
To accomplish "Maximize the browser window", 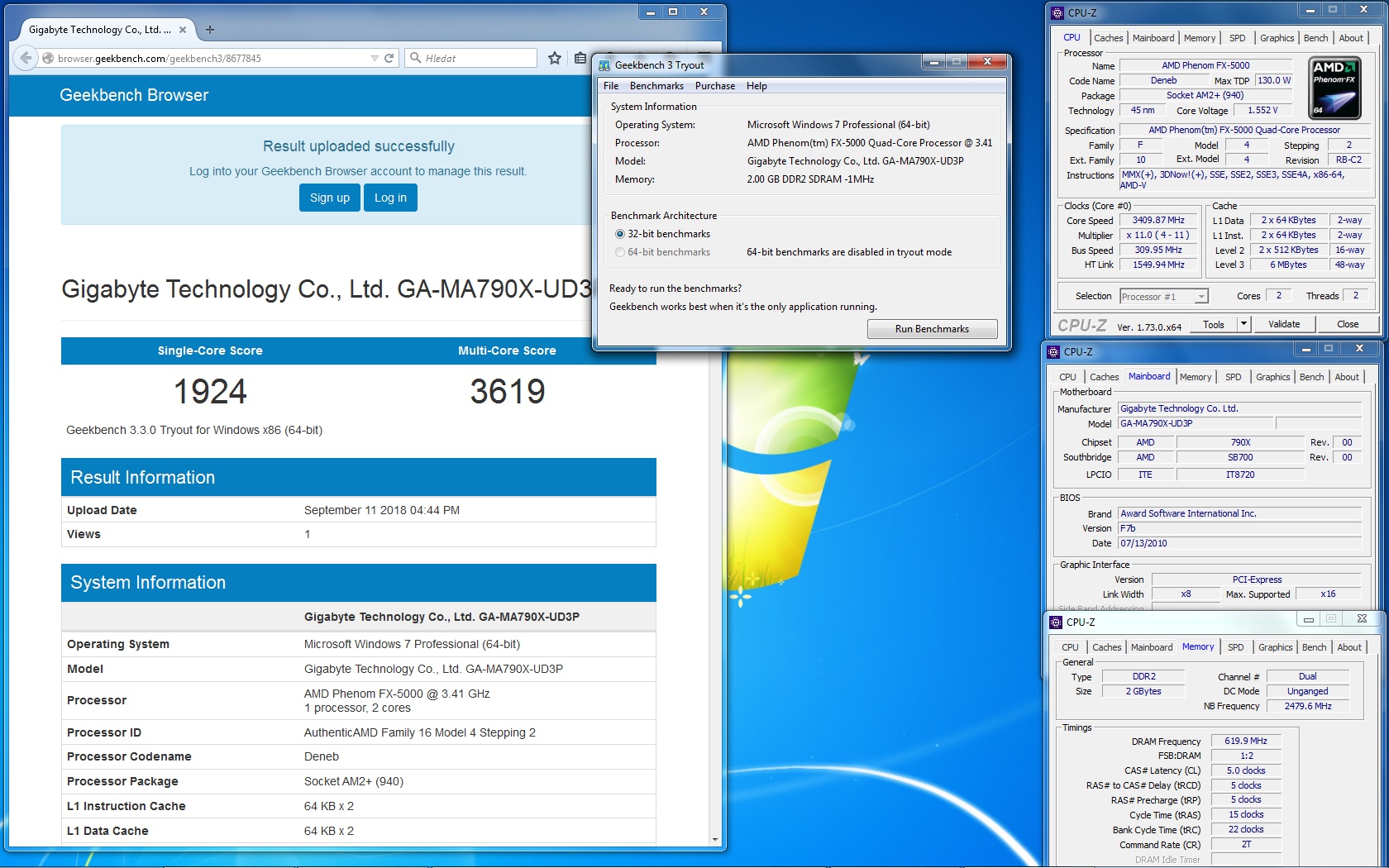I will (x=673, y=12).
